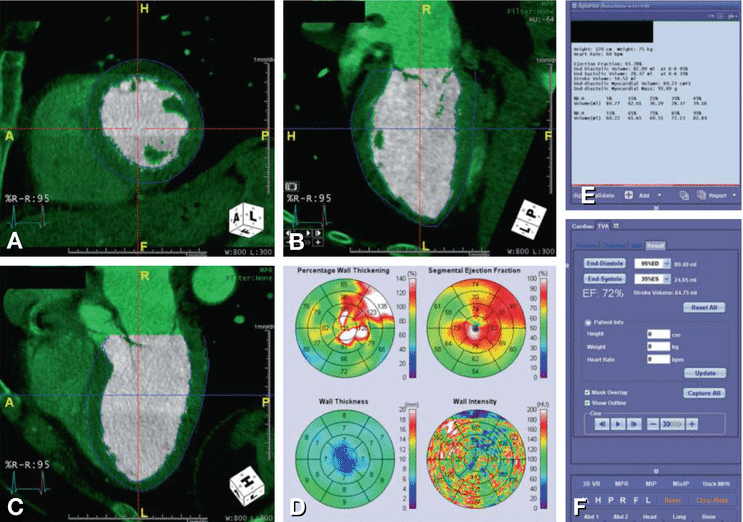Click the Update button
Viewport: 743px width, 522px height.
705,373
